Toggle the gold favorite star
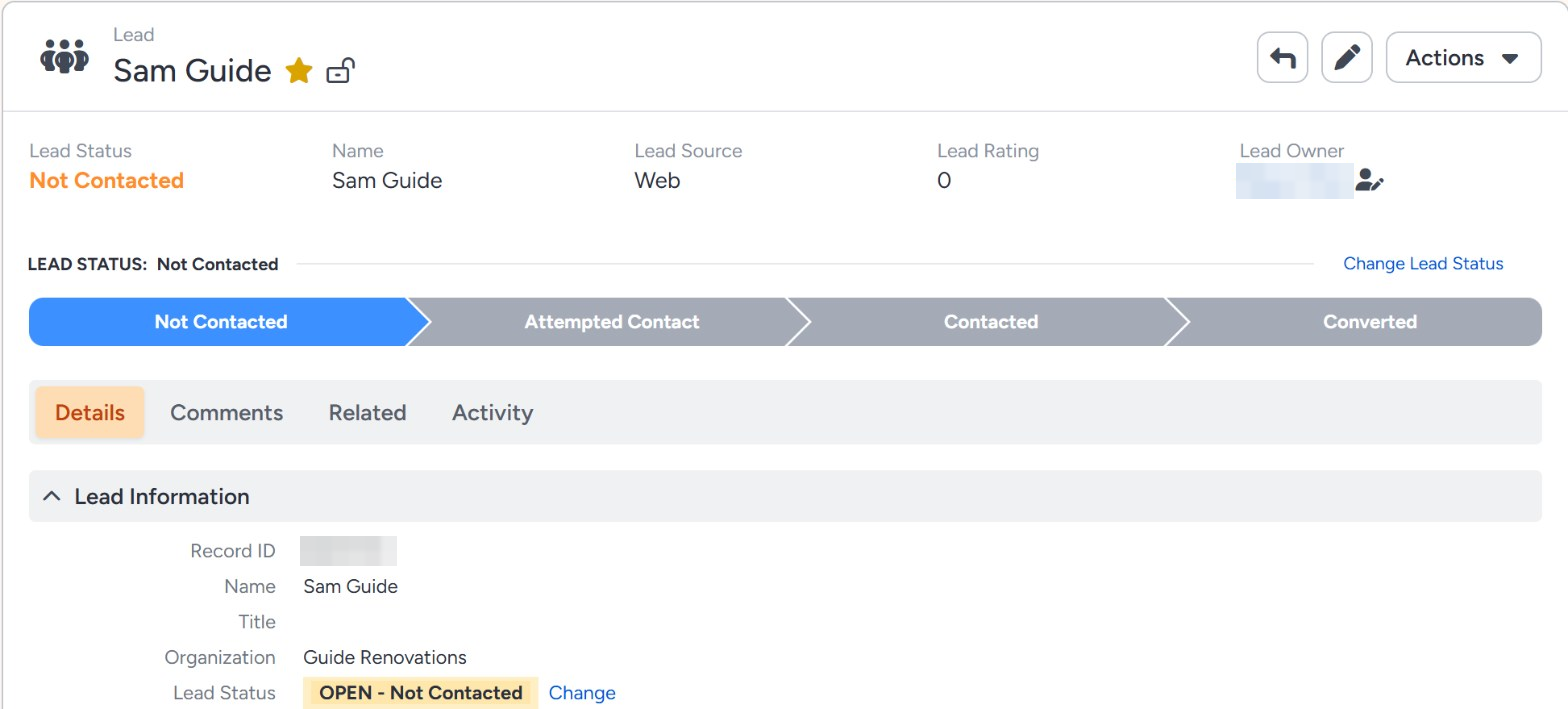The width and height of the screenshot is (1568, 709). (299, 70)
